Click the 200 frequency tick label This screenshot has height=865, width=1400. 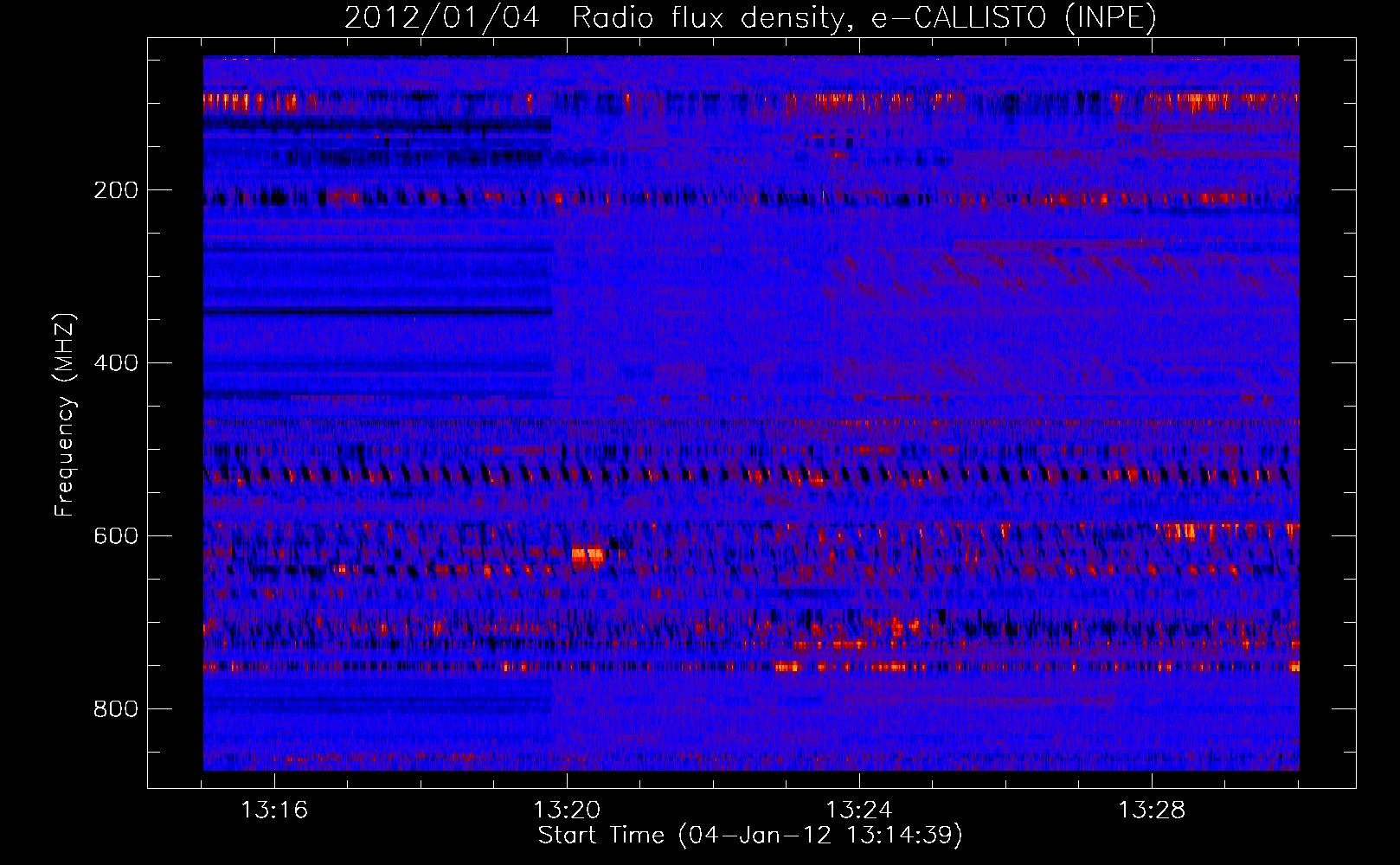pyautogui.click(x=116, y=190)
